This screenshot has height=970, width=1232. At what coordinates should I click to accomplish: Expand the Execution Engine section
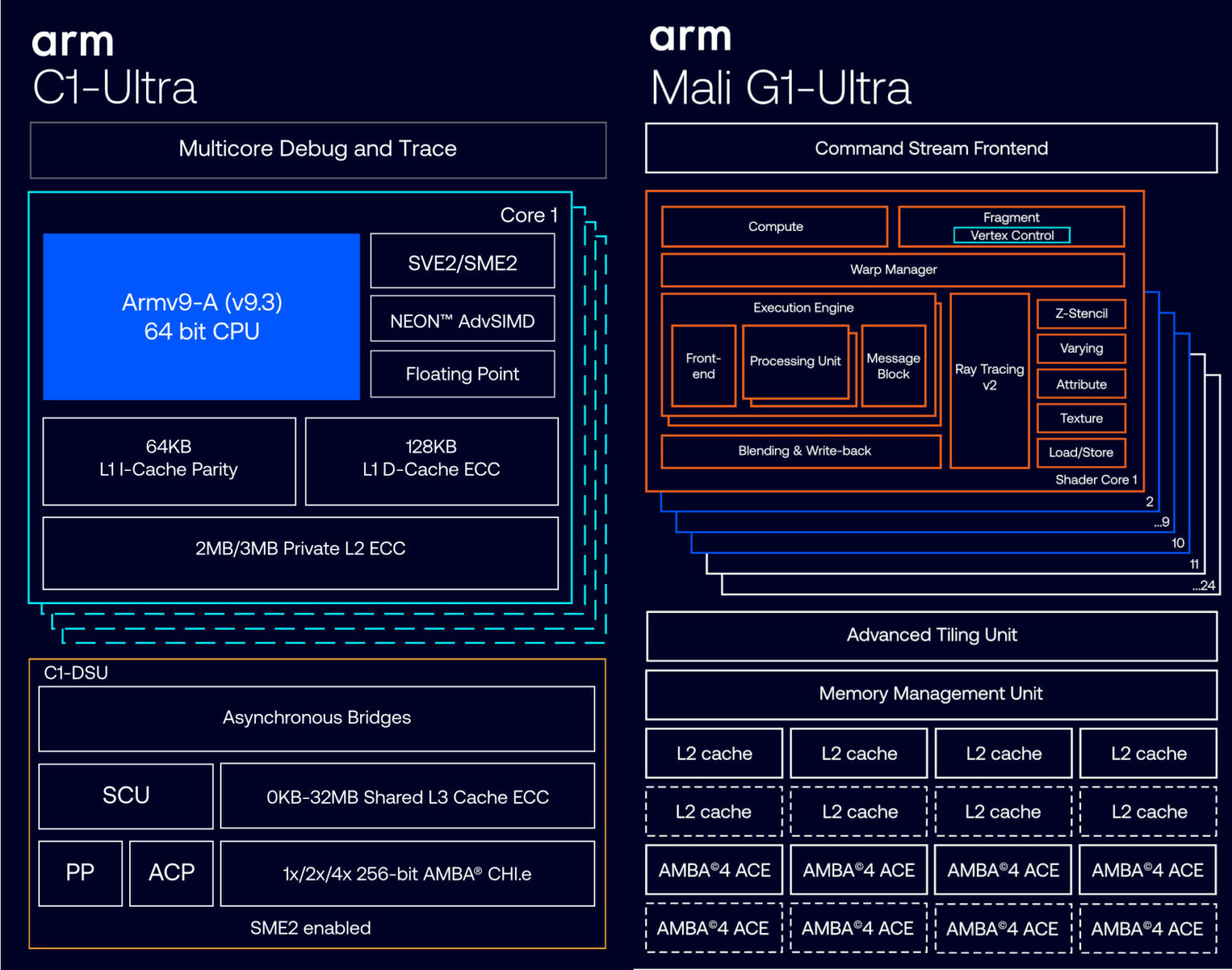[x=803, y=307]
